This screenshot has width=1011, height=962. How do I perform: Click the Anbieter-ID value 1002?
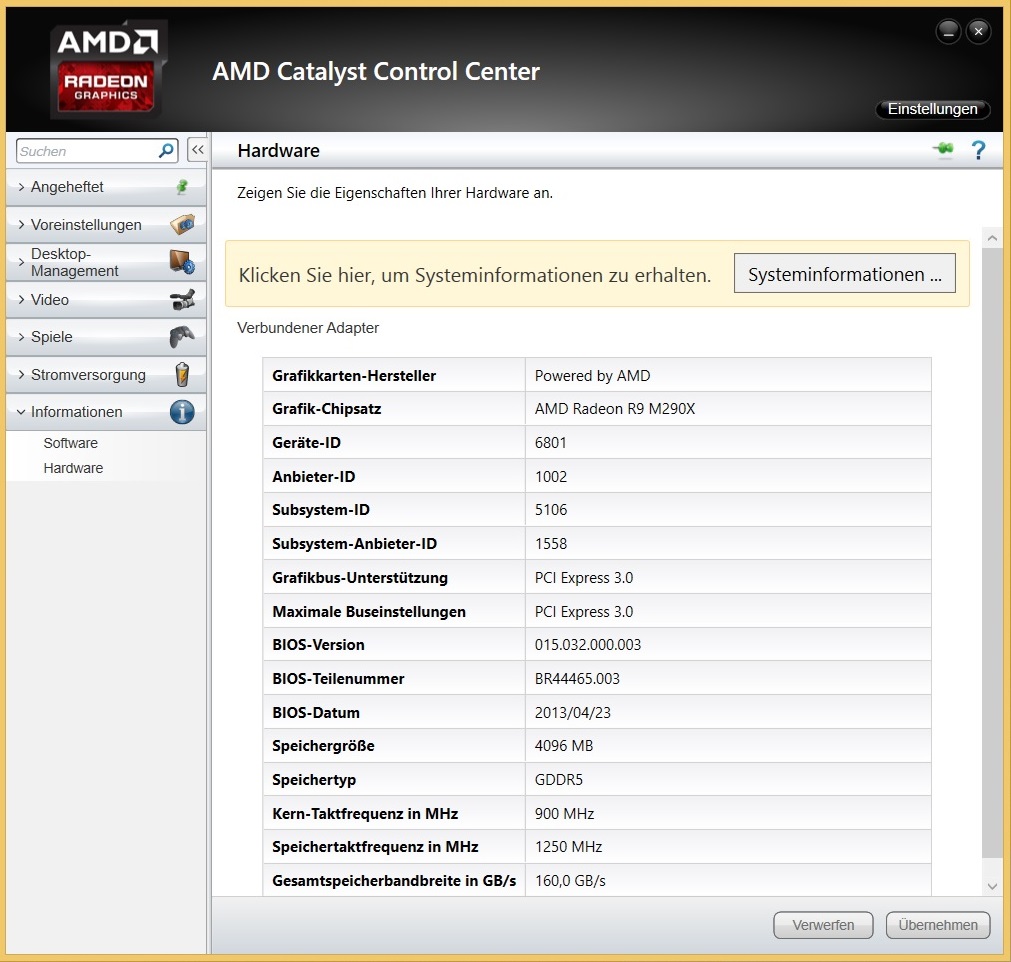(x=551, y=476)
